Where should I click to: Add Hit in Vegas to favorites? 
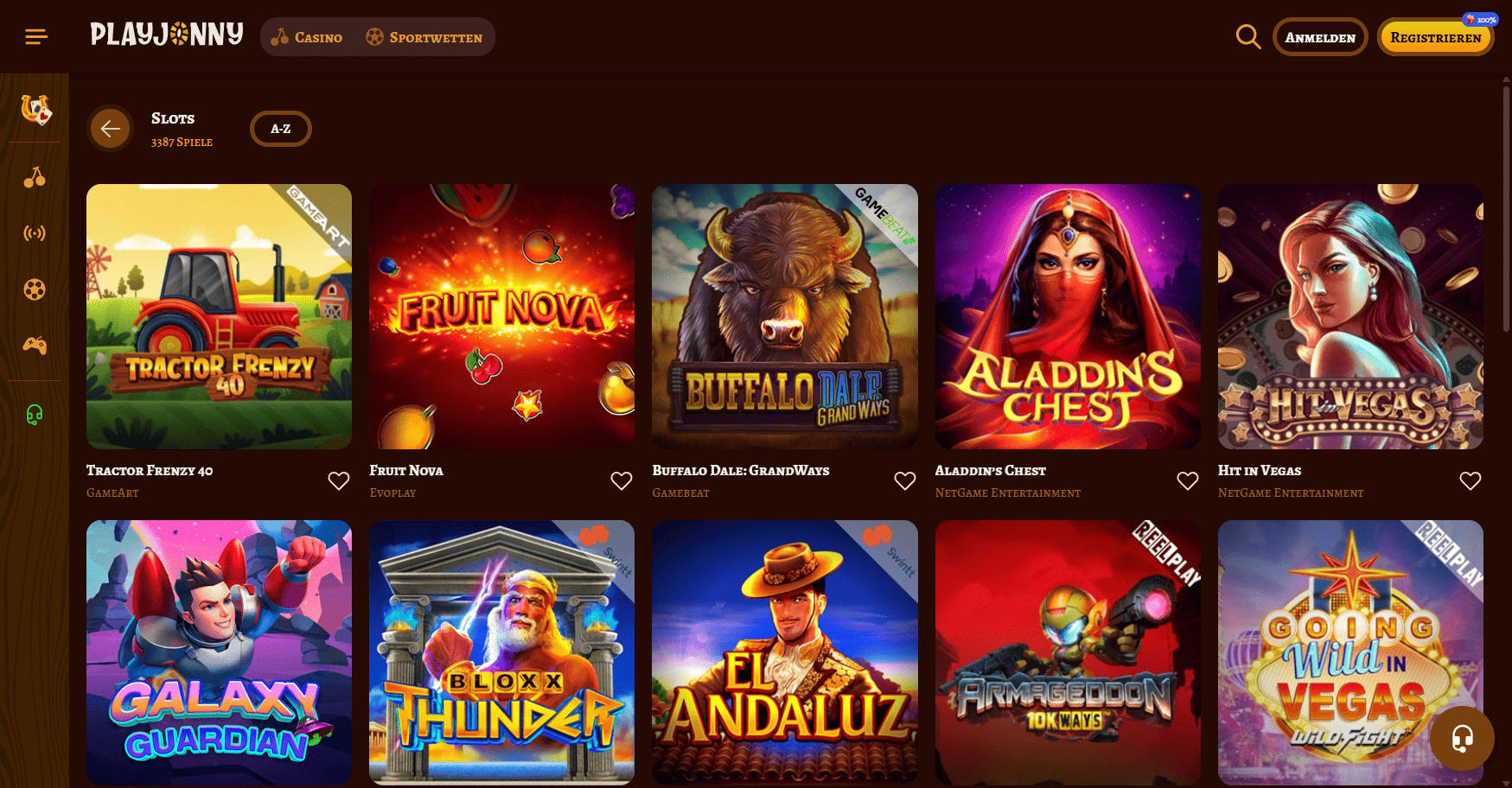[x=1471, y=480]
